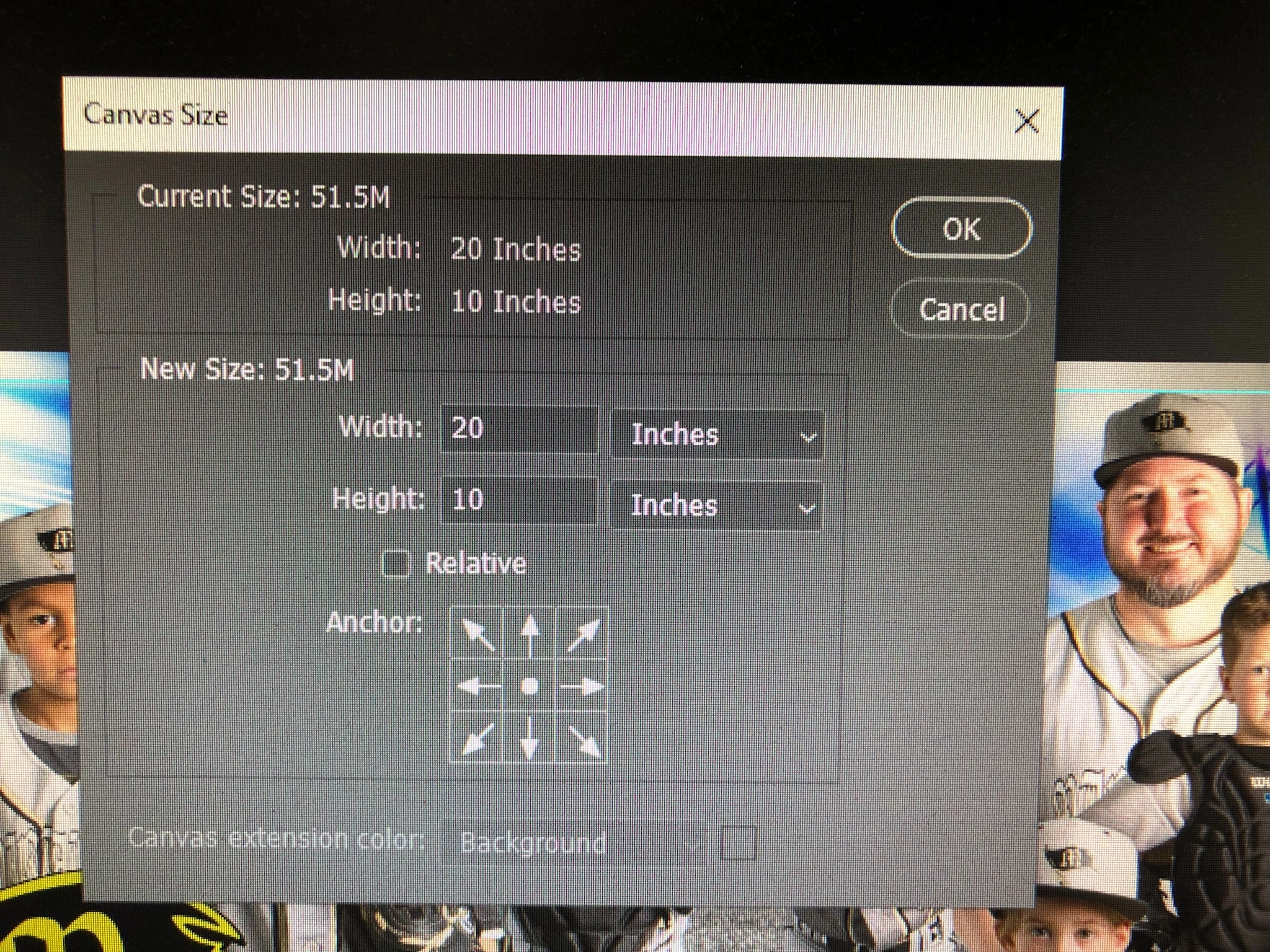Image resolution: width=1270 pixels, height=952 pixels.
Task: Open the Height units Inches dropdown
Action: point(716,506)
